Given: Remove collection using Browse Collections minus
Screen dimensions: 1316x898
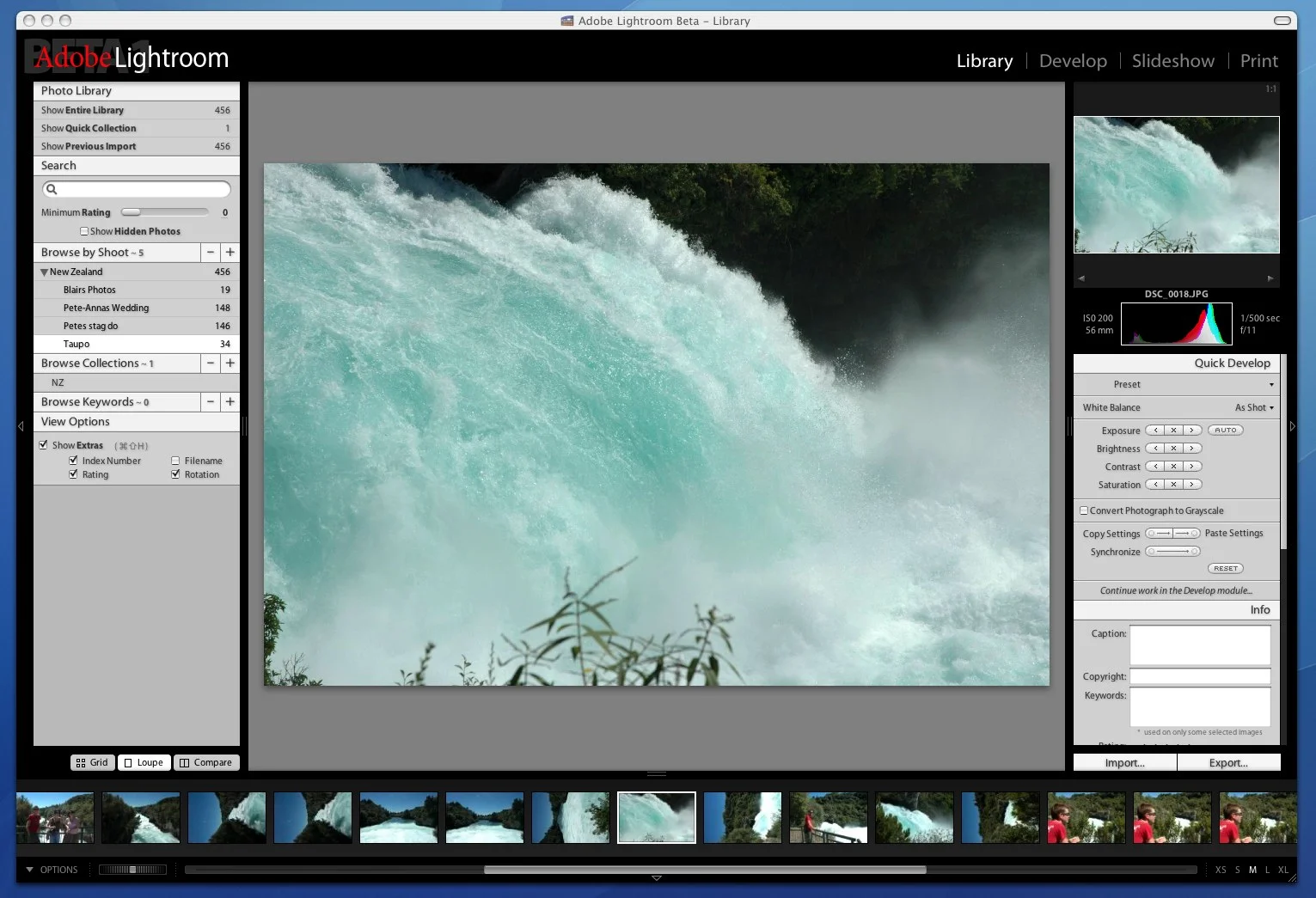Looking at the screenshot, I should coord(211,363).
